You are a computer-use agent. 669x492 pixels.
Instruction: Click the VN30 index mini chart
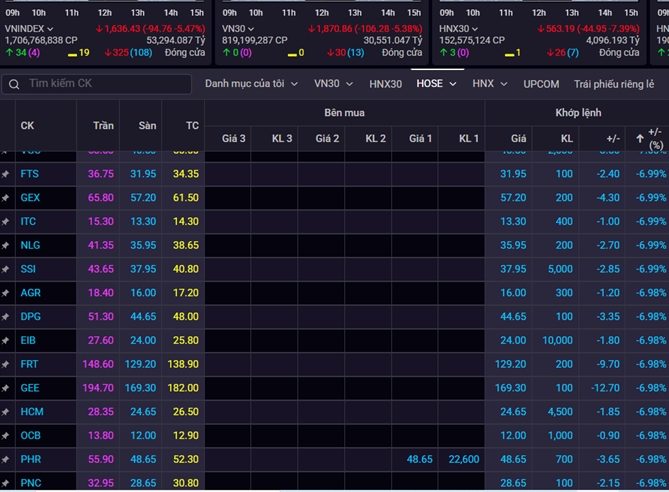click(327, 12)
